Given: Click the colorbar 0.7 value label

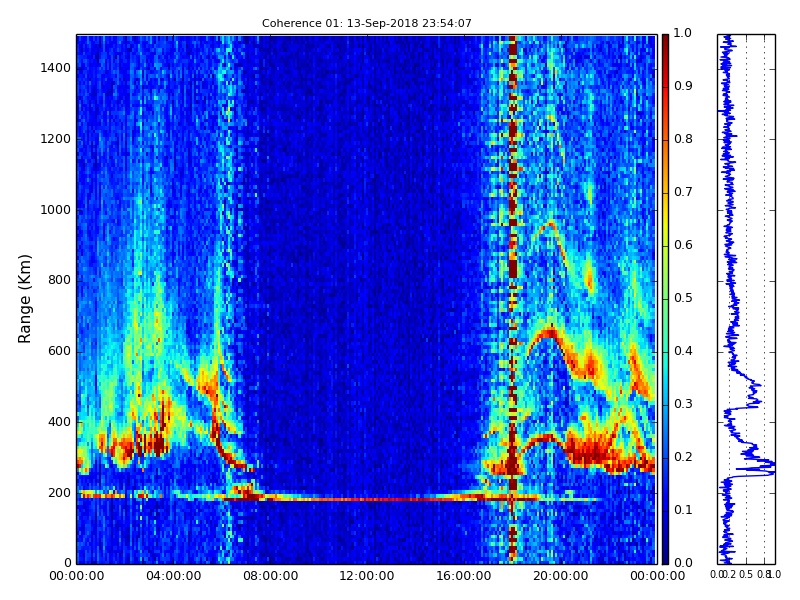Looking at the screenshot, I should tap(683, 192).
